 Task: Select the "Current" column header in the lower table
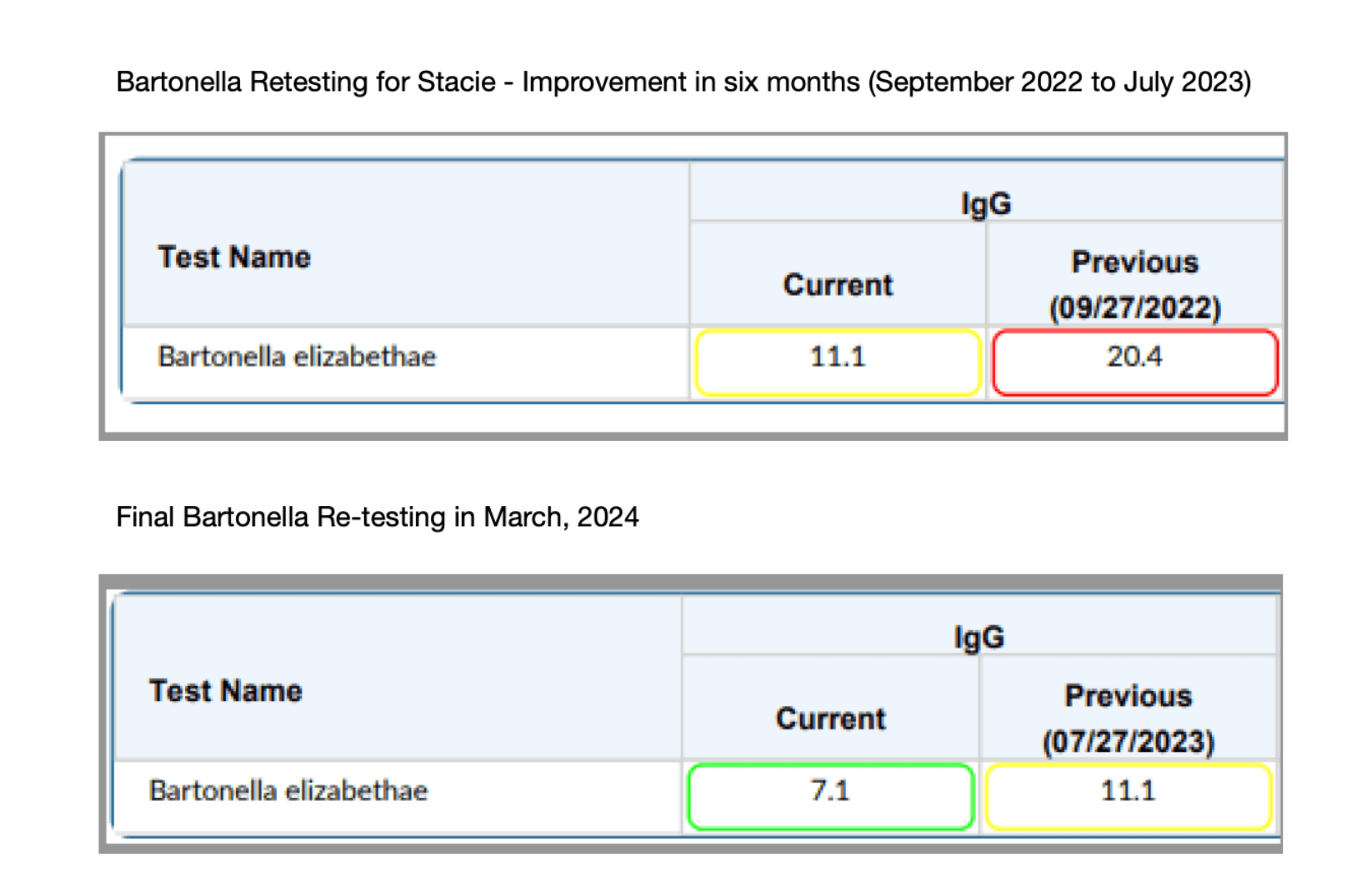coord(830,719)
